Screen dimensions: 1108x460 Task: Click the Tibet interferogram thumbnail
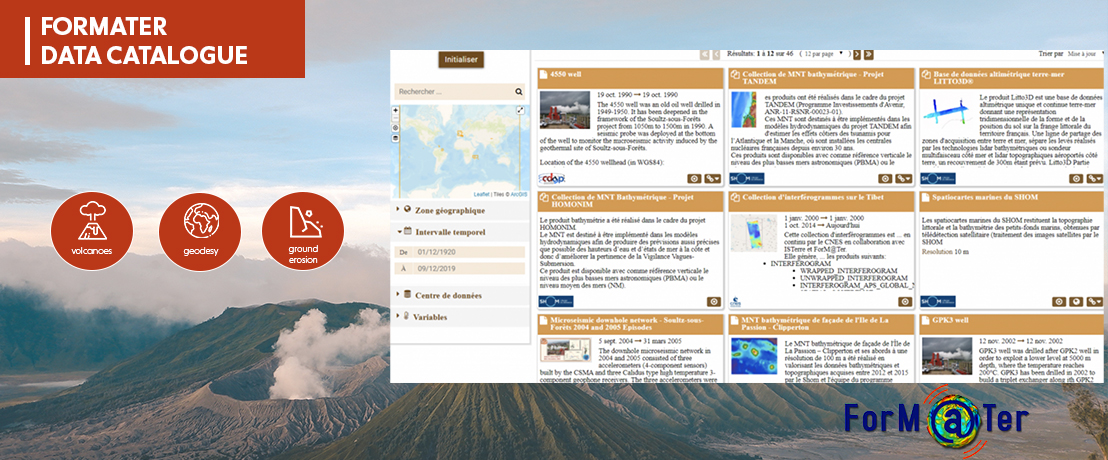coord(754,233)
